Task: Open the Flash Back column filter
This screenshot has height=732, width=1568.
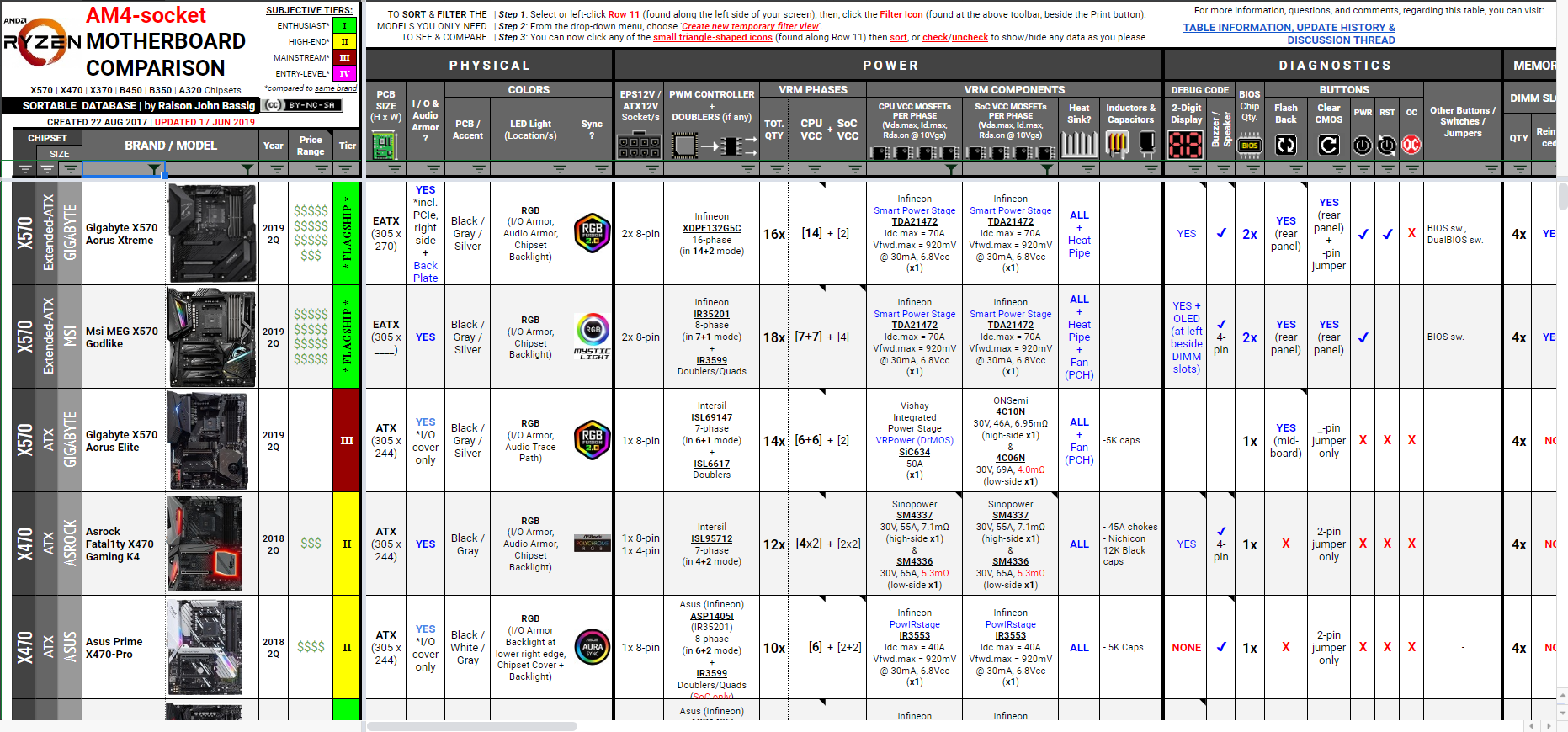Action: click(1294, 170)
